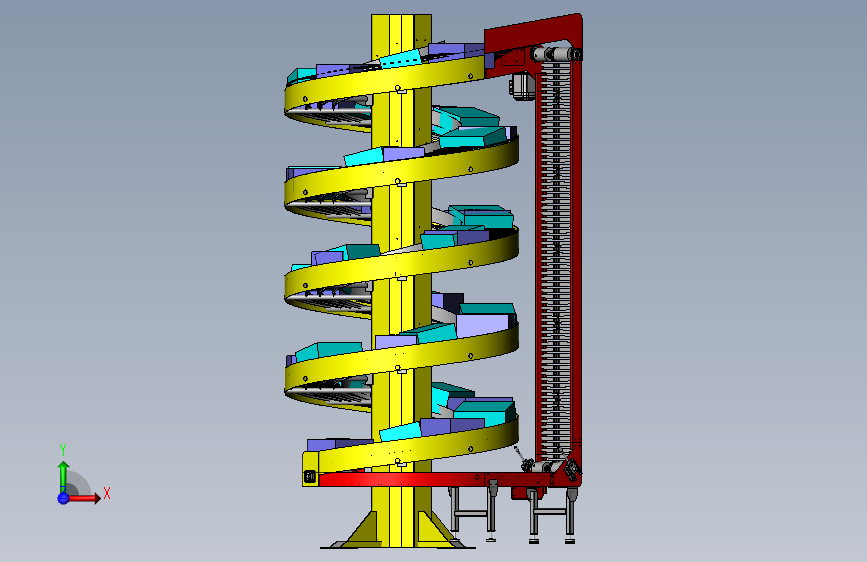Select the gray drive motor below the top red bracket

point(522,87)
